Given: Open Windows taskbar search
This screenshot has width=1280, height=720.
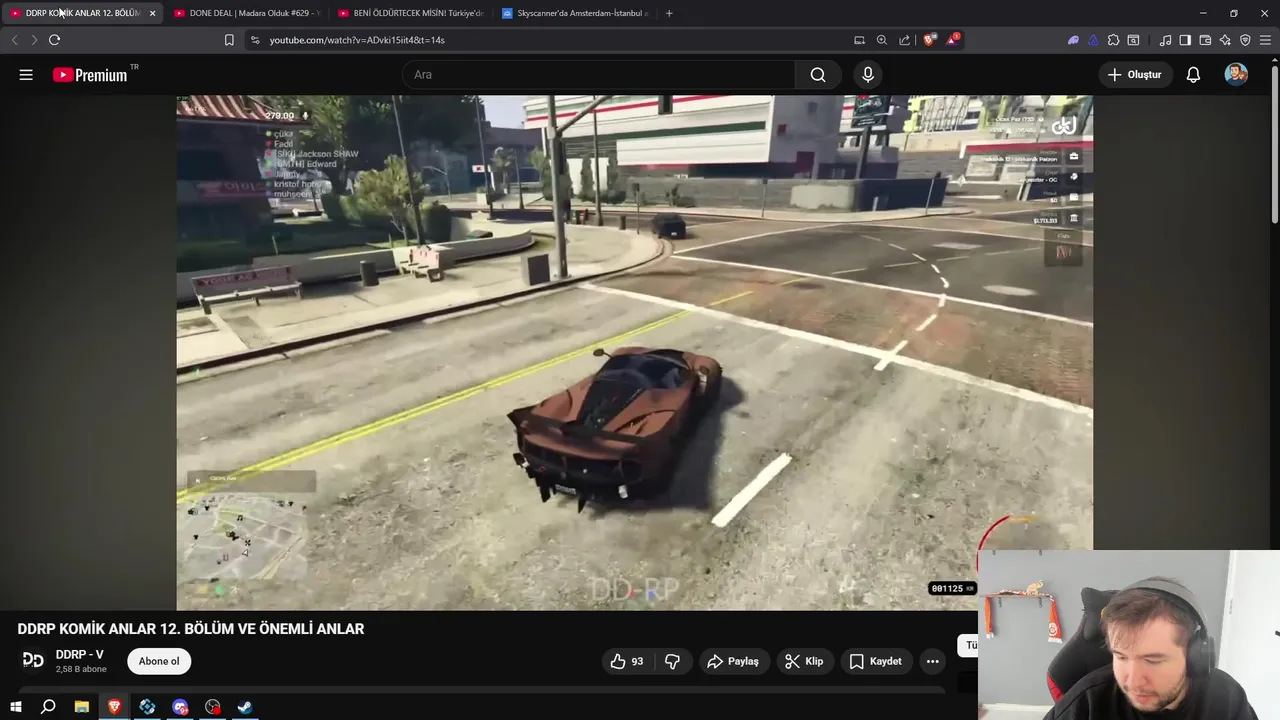Looking at the screenshot, I should 48,707.
